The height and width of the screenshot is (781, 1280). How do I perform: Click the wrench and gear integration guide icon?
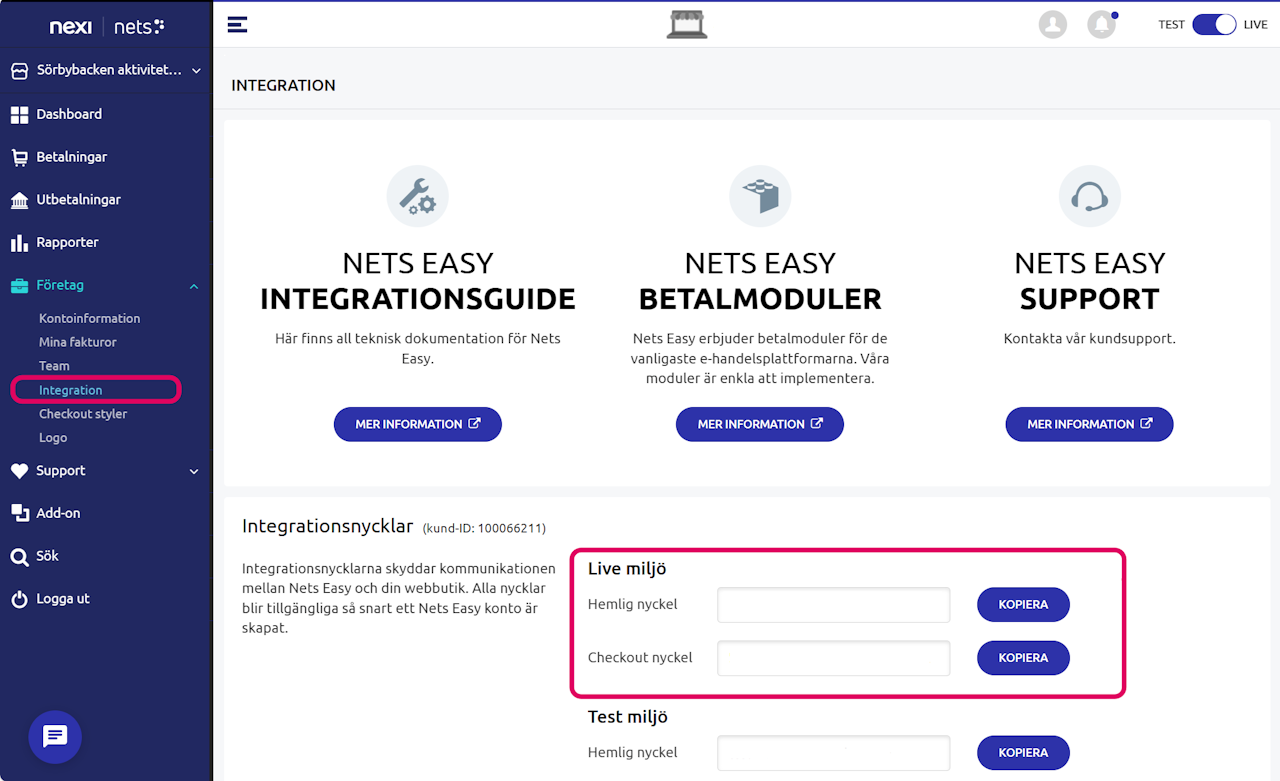(417, 196)
